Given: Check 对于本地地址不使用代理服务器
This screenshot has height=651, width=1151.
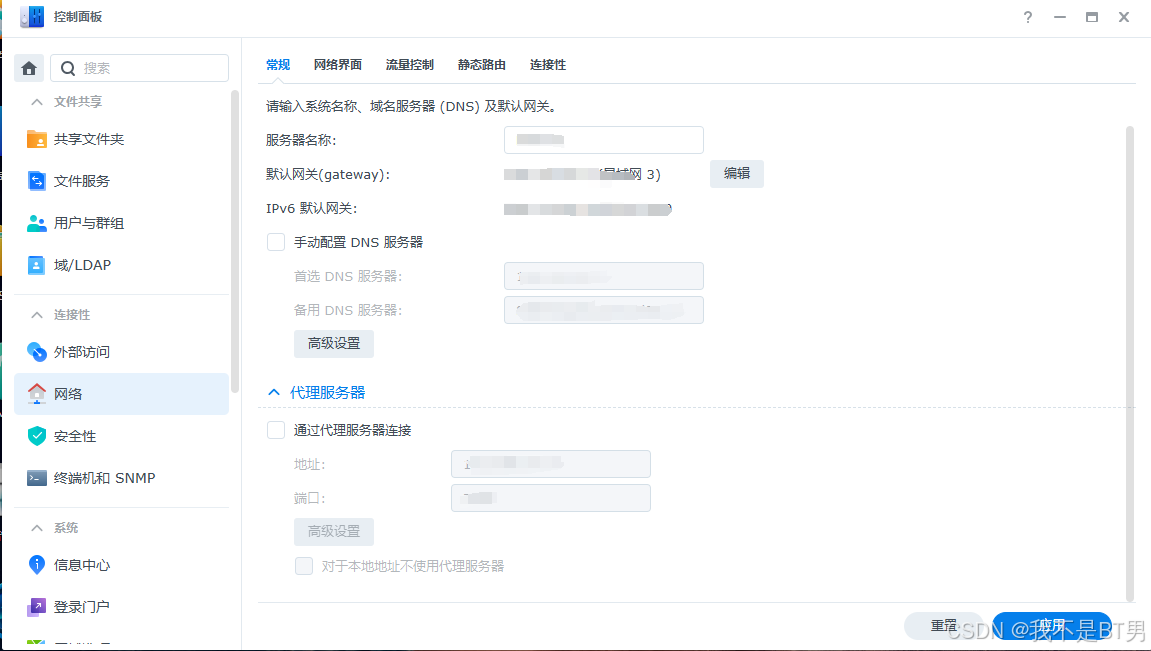Looking at the screenshot, I should point(303,566).
